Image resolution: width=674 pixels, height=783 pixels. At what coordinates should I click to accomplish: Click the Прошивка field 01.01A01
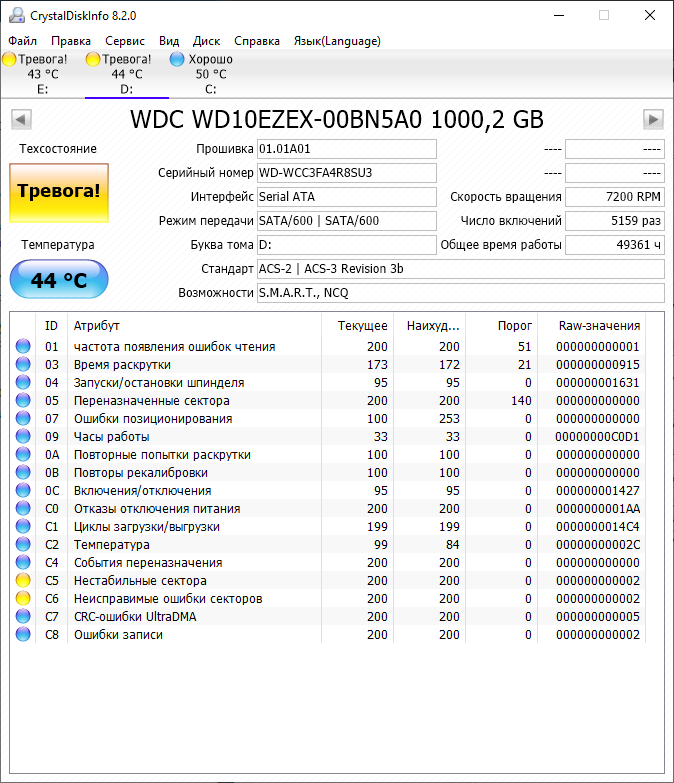347,149
